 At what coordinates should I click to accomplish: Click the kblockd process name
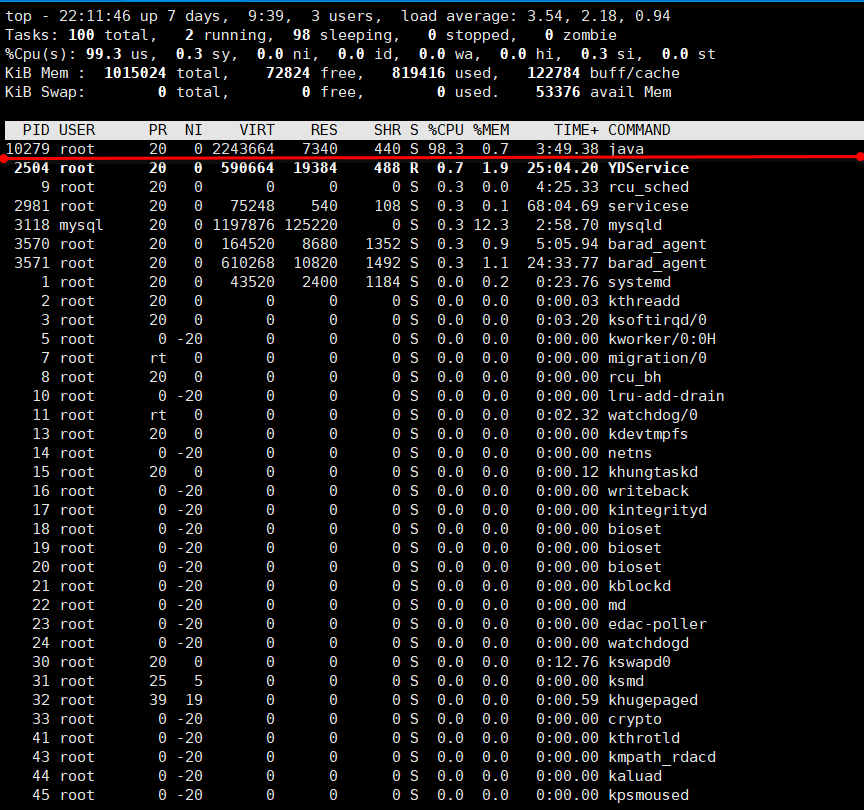point(639,586)
